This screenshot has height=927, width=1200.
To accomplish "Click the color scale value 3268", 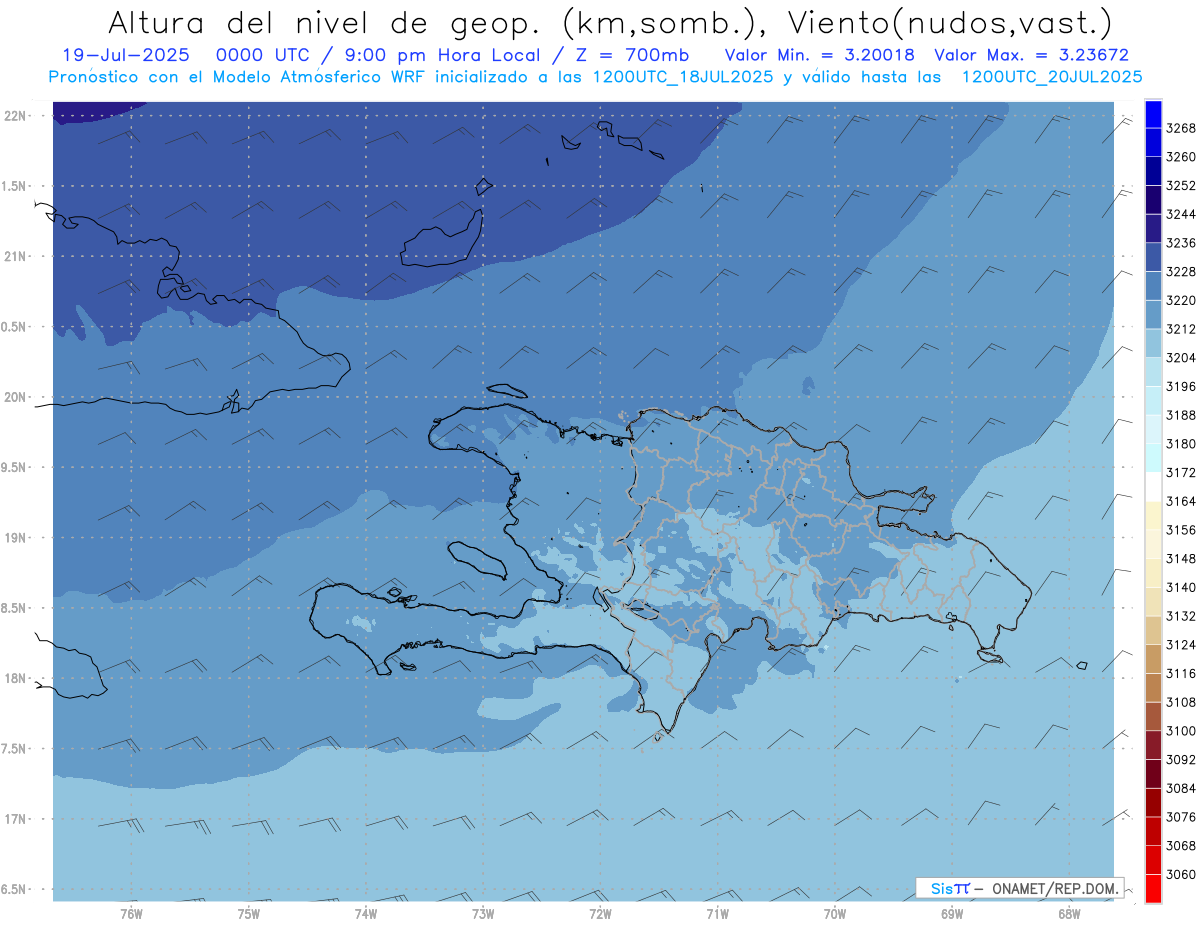I will 1181,128.
